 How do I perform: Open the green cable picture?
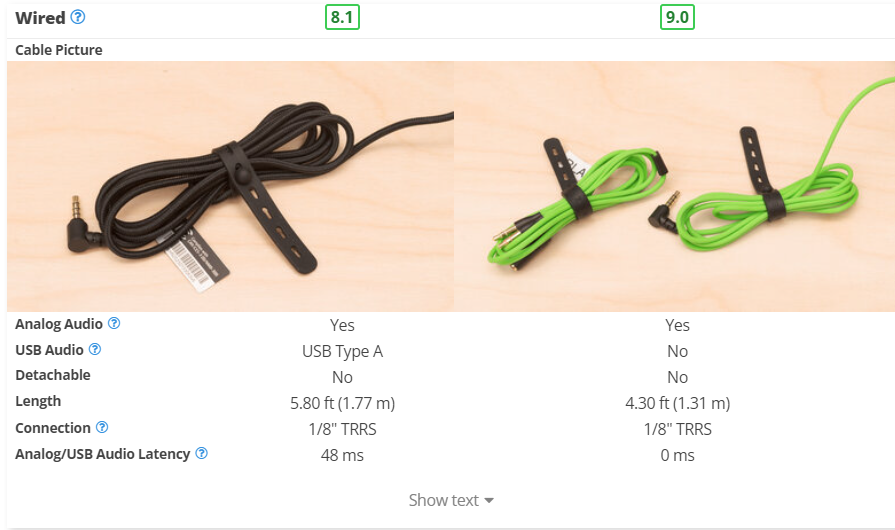tap(674, 186)
